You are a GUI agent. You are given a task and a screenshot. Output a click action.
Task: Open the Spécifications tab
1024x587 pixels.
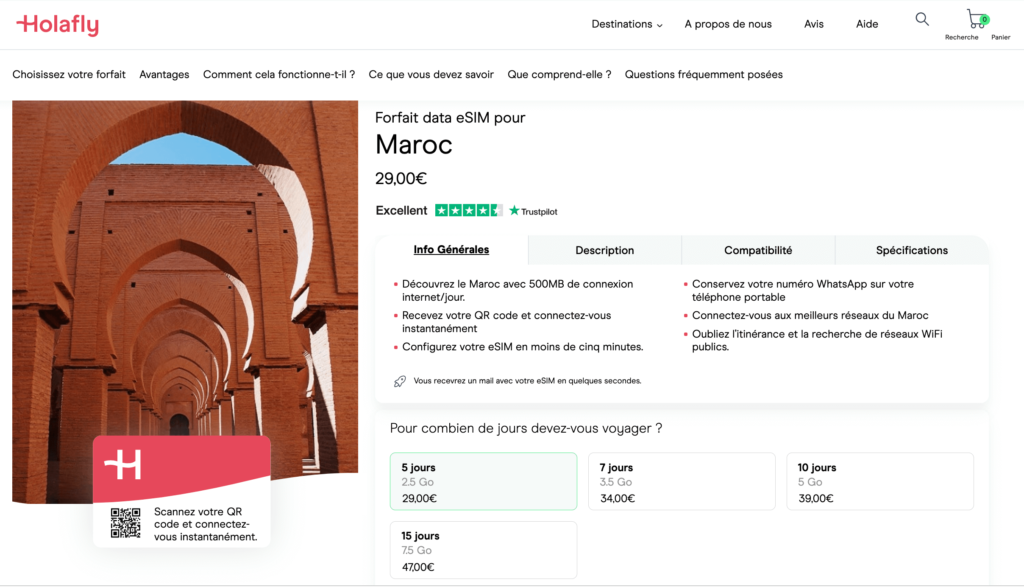pos(911,250)
